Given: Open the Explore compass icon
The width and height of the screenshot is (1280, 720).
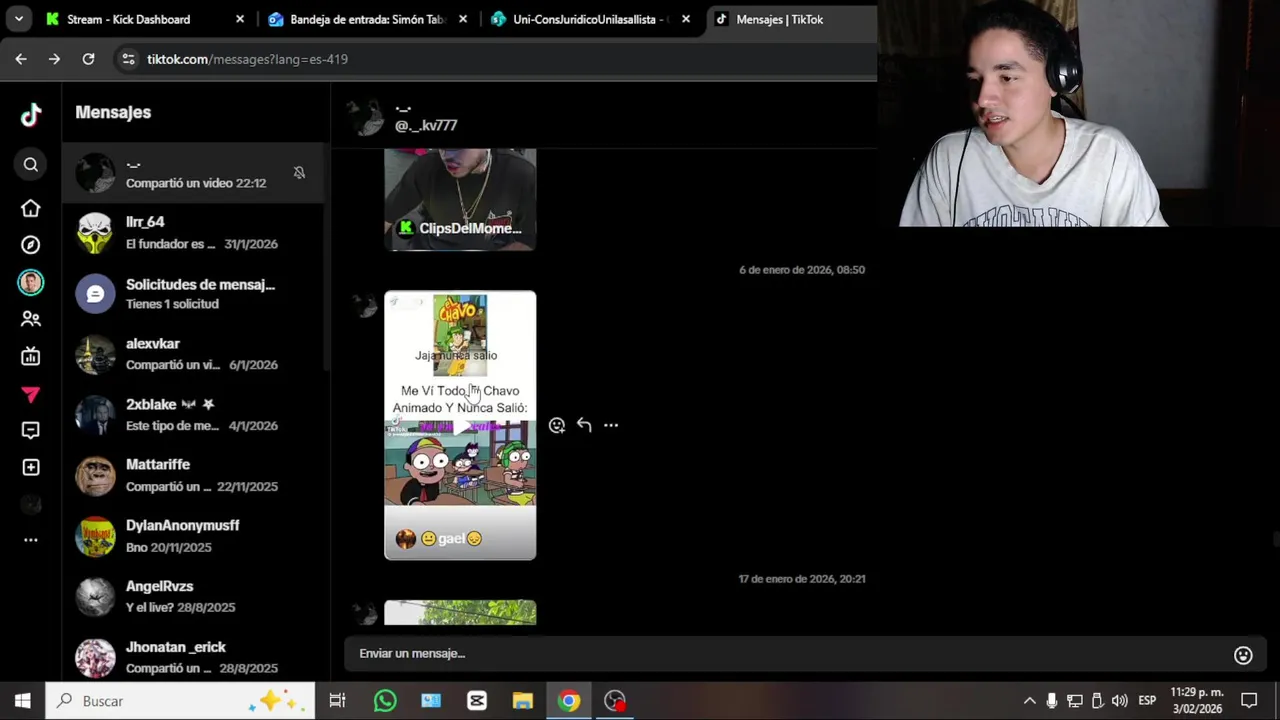Looking at the screenshot, I should (x=31, y=245).
